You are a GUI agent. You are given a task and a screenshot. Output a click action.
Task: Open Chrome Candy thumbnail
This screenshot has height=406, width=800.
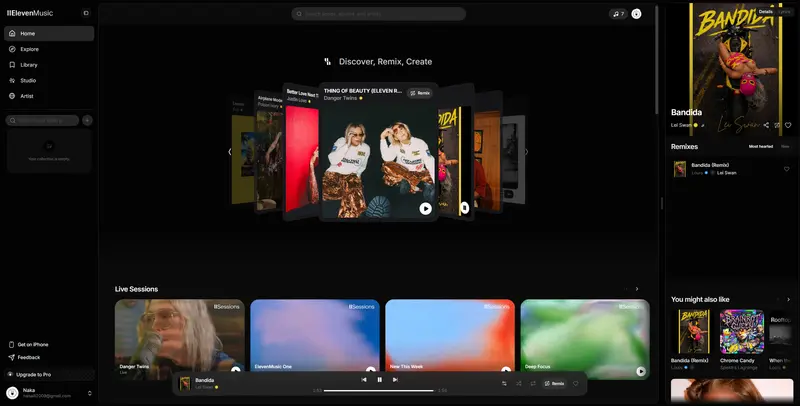(742, 332)
